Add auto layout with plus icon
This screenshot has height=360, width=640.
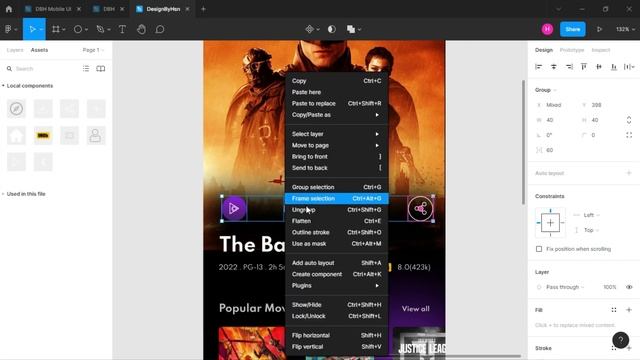(x=629, y=173)
